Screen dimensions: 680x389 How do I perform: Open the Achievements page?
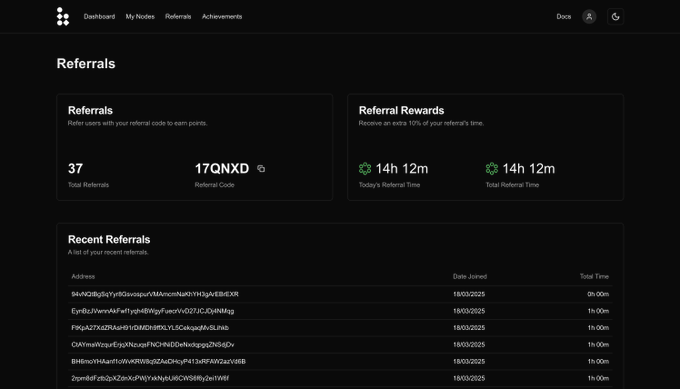(222, 16)
